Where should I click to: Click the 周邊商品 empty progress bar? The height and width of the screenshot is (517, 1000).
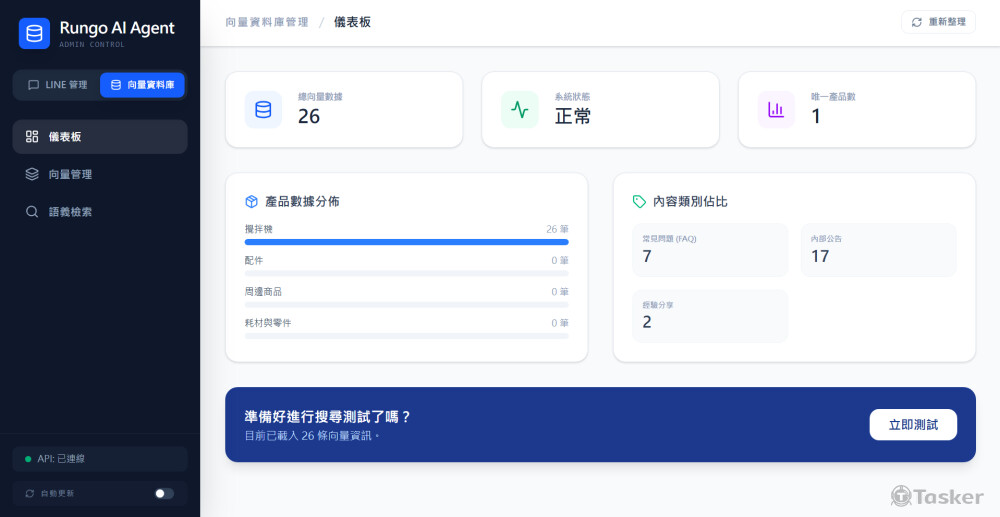(x=407, y=305)
